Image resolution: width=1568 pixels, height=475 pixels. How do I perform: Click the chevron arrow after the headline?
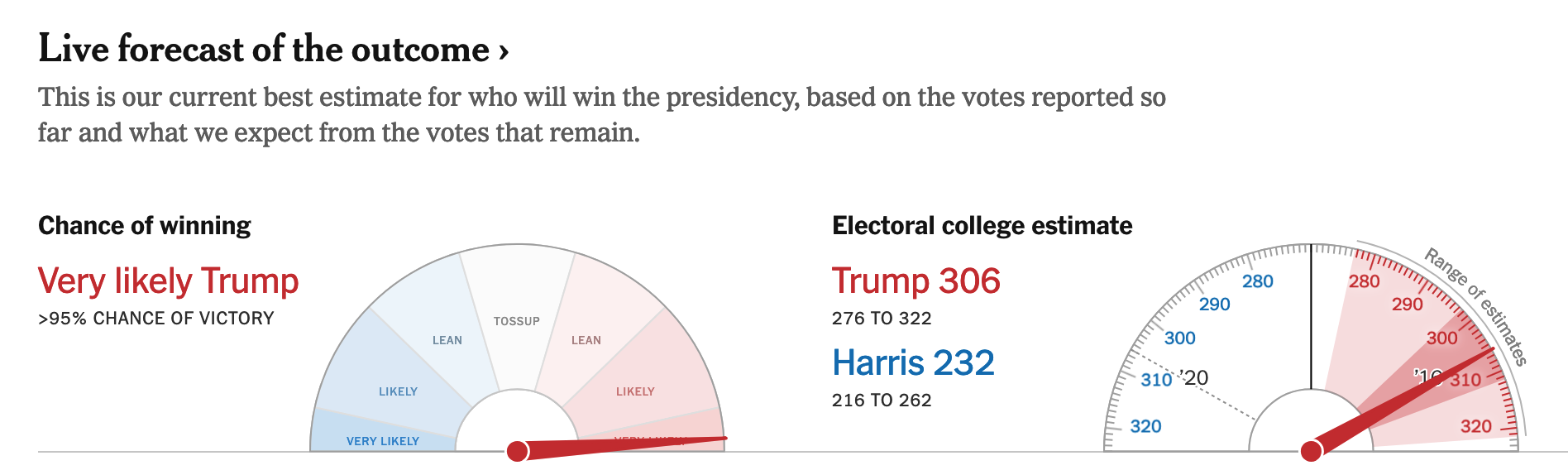(504, 52)
